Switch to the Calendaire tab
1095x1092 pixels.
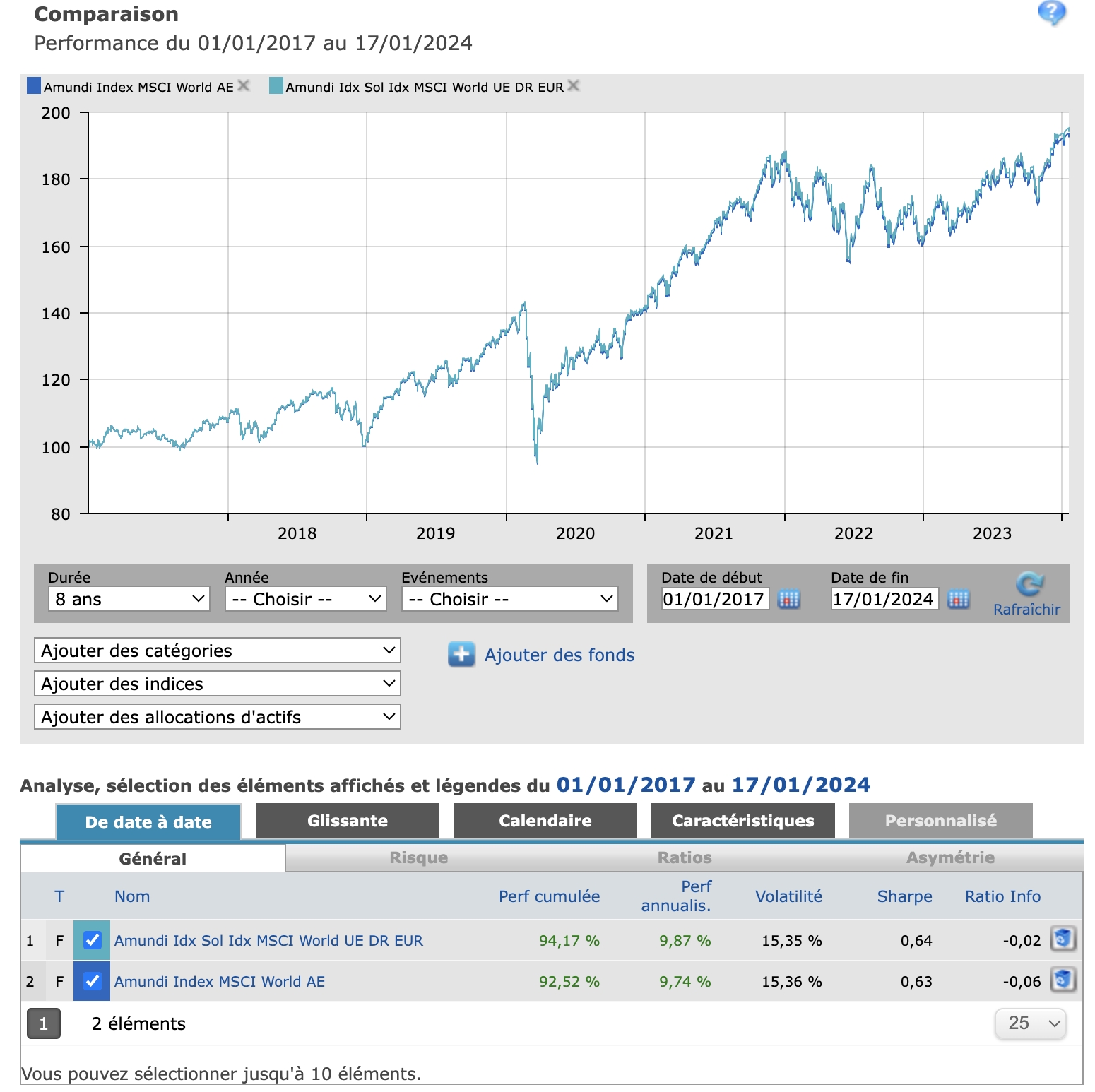tap(545, 821)
